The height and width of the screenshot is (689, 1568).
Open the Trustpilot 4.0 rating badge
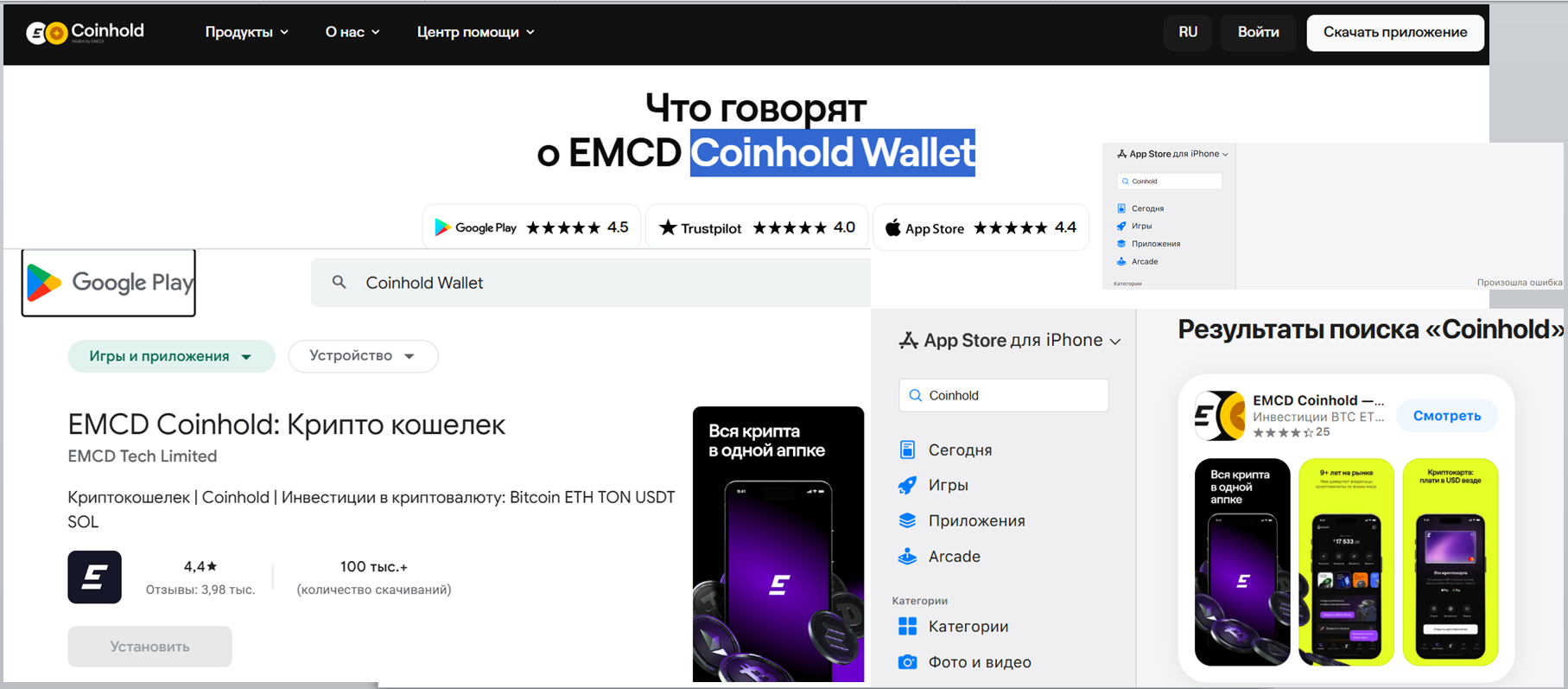pyautogui.click(x=757, y=227)
